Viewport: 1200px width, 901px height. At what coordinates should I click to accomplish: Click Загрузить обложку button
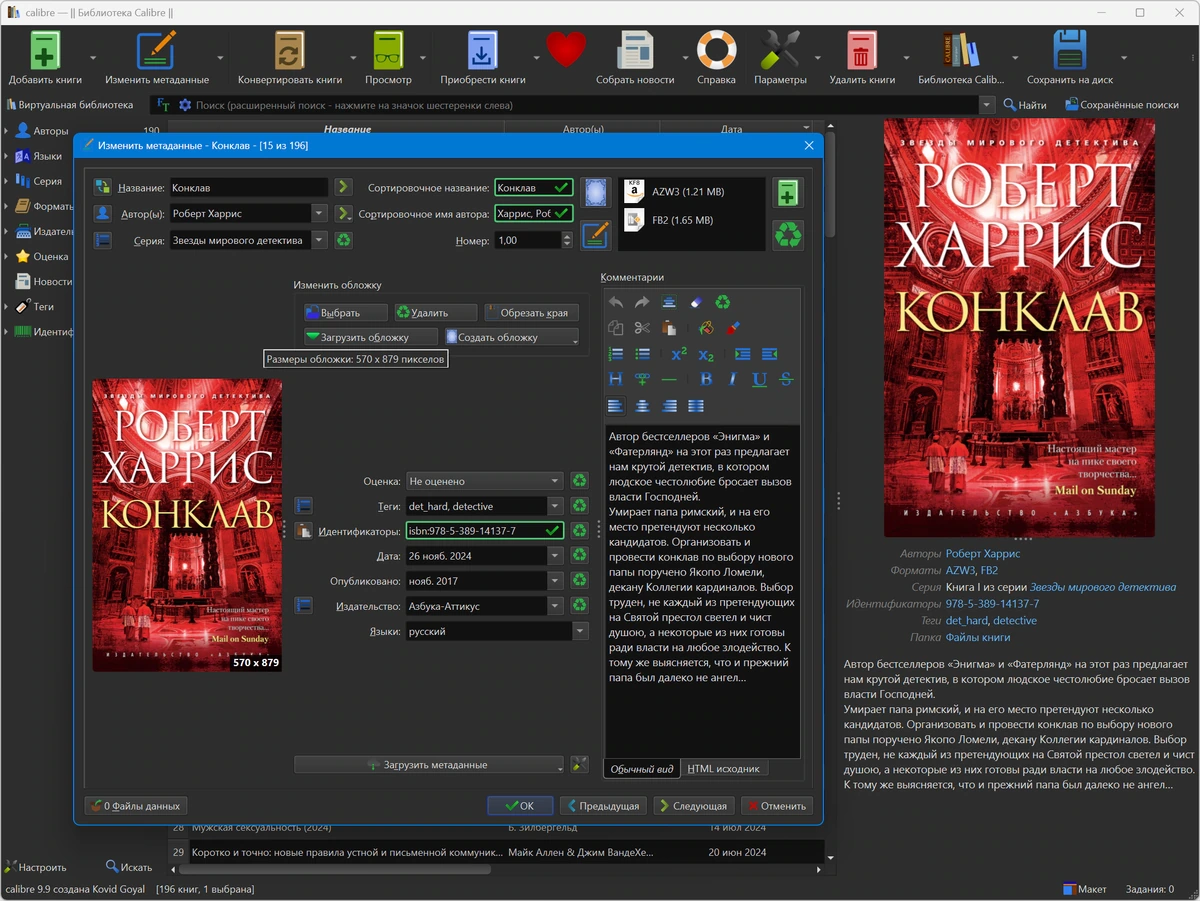(371, 338)
